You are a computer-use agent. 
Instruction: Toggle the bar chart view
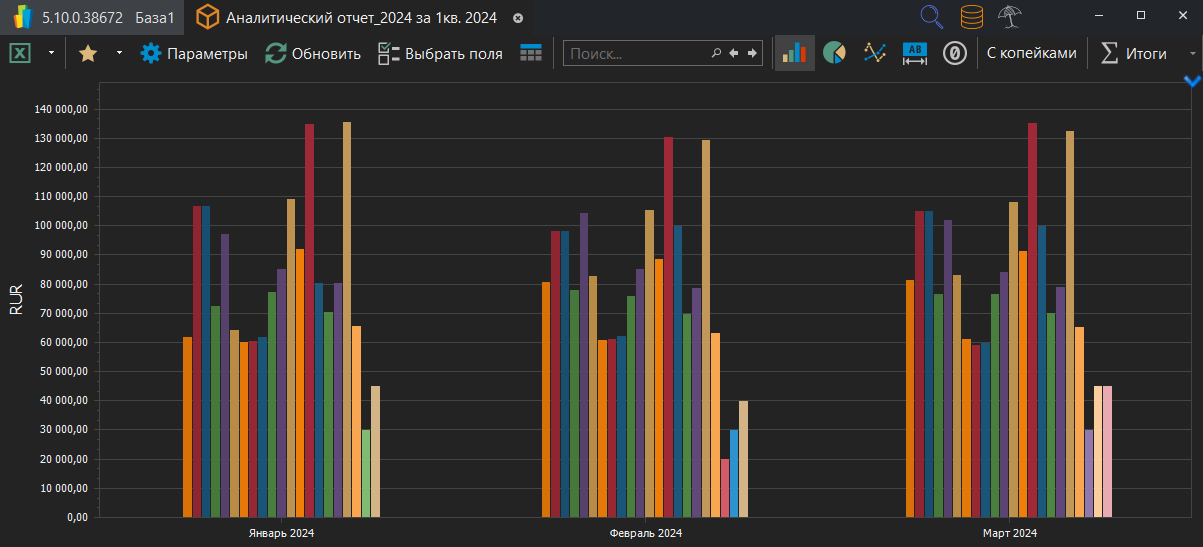[x=795, y=53]
